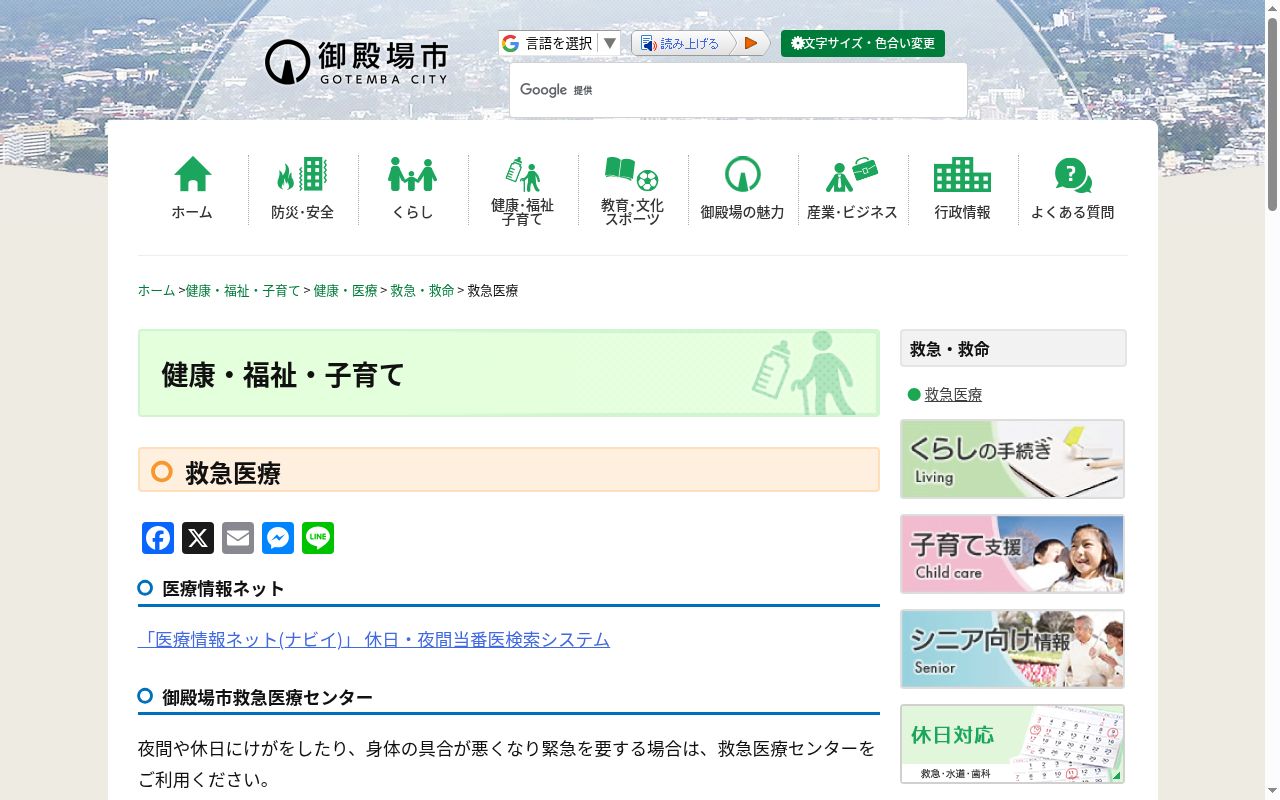Share the page on X

point(198,538)
